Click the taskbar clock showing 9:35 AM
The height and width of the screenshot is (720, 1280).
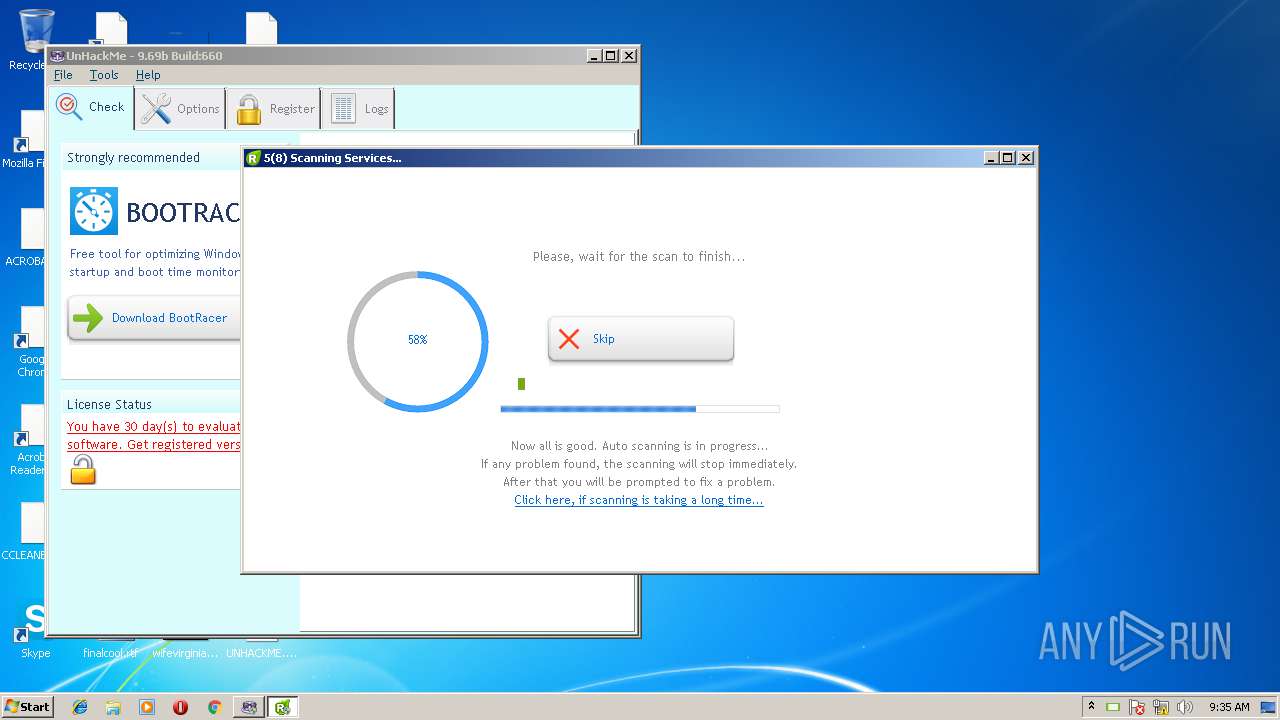(x=1229, y=707)
